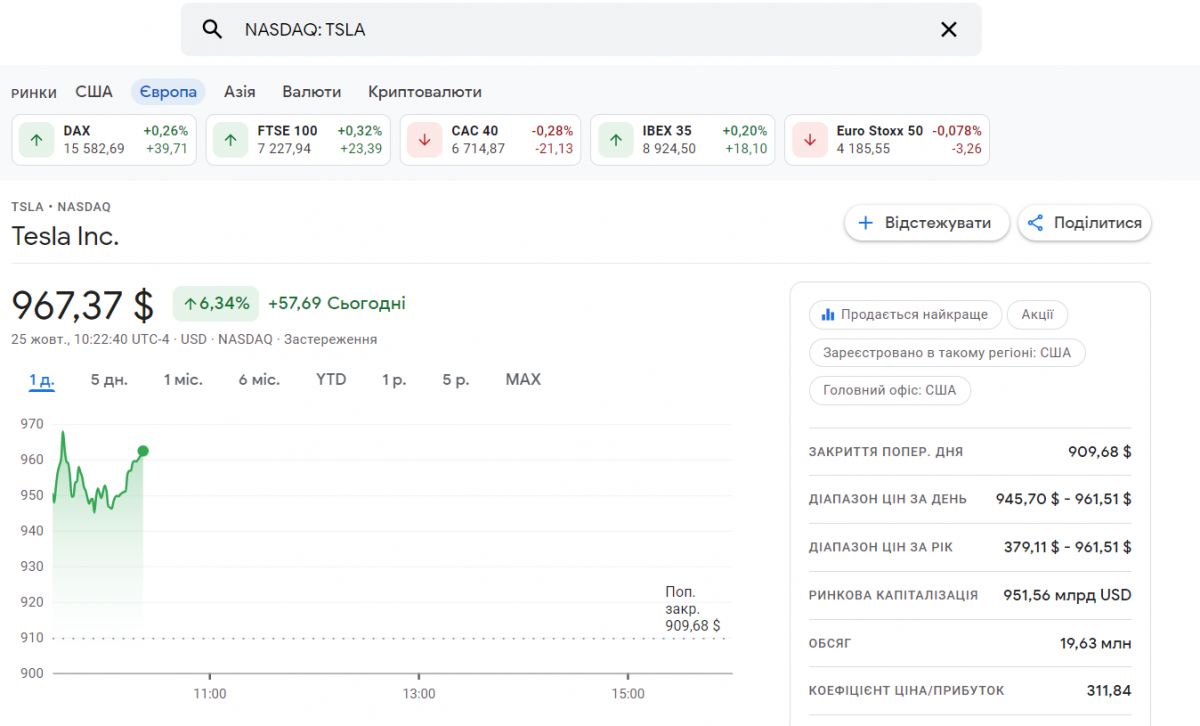1200x726 pixels.
Task: Click the Обсяг value 19,63 млн
Action: point(1096,643)
